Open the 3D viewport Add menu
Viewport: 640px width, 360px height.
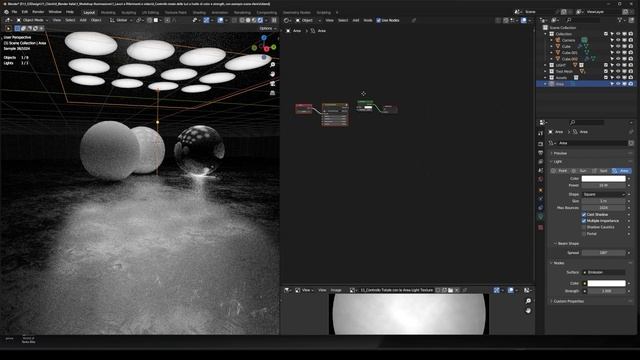83,20
